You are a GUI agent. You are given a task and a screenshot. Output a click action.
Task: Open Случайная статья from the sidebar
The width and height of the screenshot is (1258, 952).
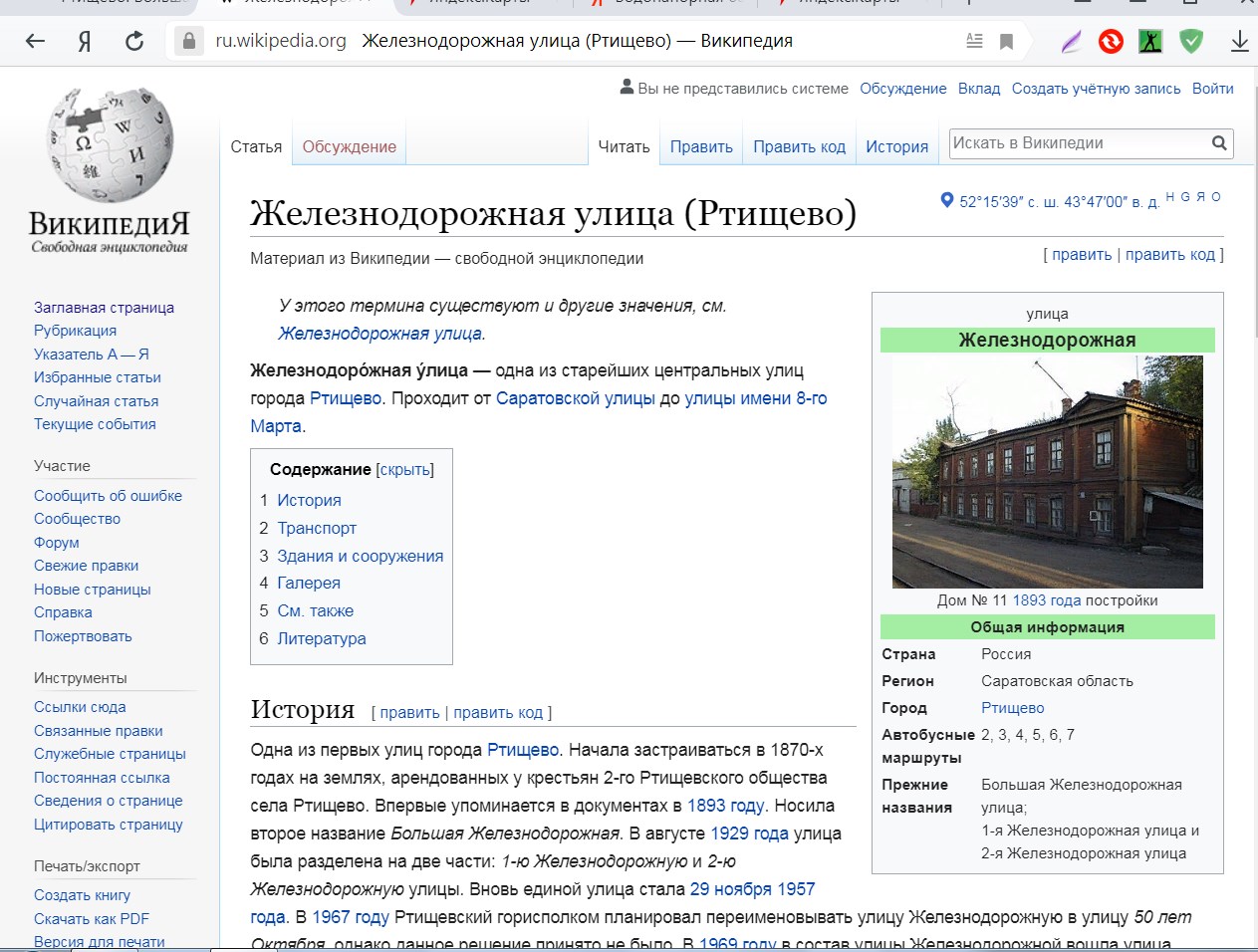[96, 401]
